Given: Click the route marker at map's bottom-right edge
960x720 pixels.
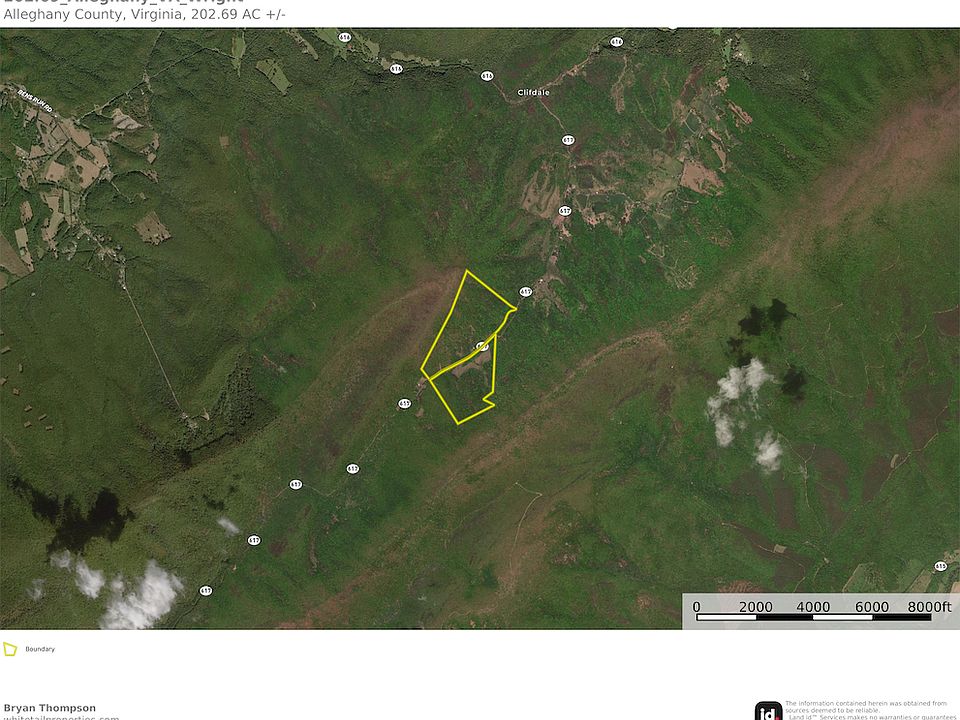Looking at the screenshot, I should [940, 566].
